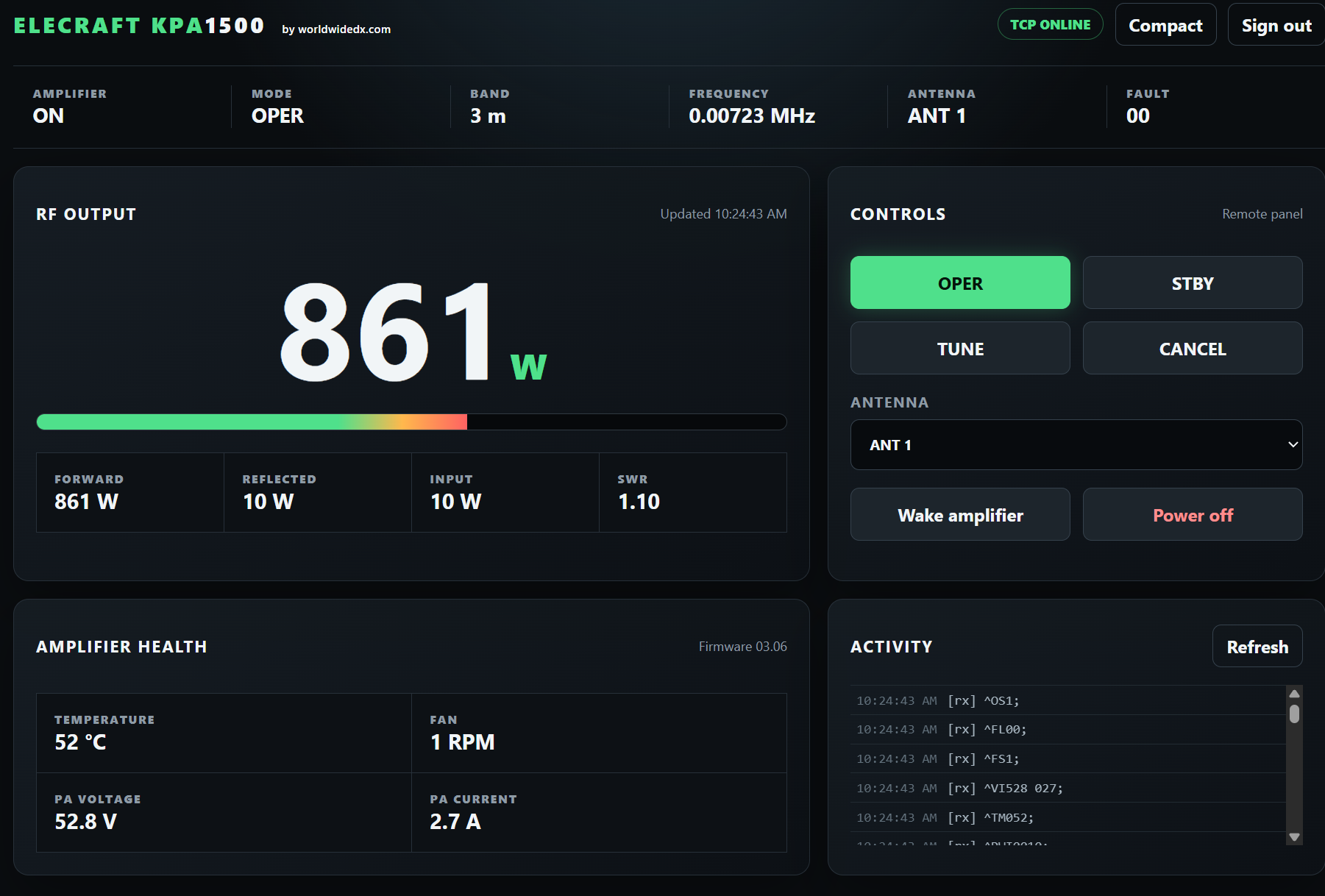Switch amplifier to OPER mode

click(960, 282)
